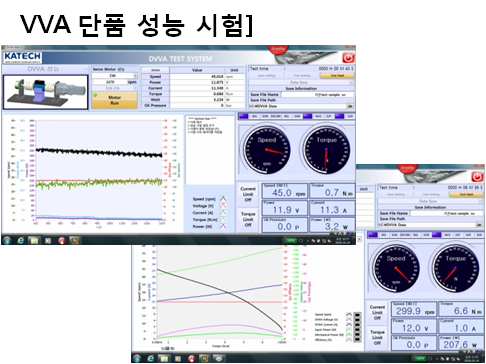Click the Current [A] plot legend icon

(223, 212)
